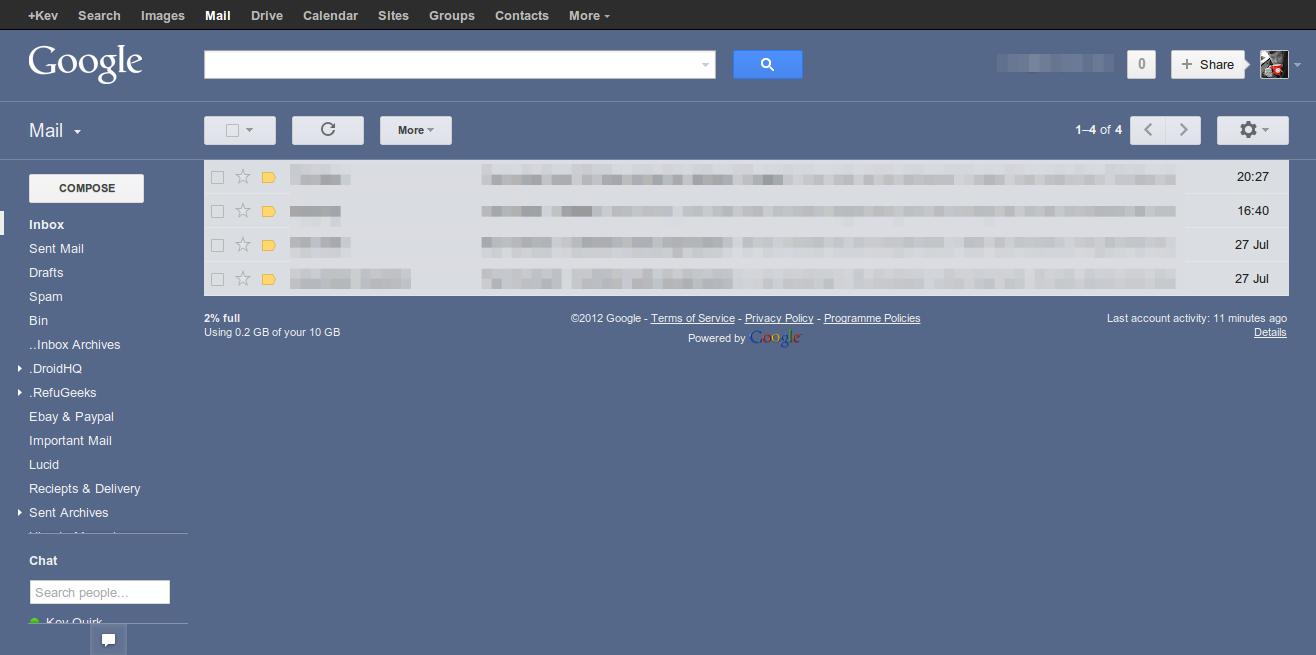The height and width of the screenshot is (655, 1316).
Task: Open Drive from the top navigation bar
Action: (266, 16)
